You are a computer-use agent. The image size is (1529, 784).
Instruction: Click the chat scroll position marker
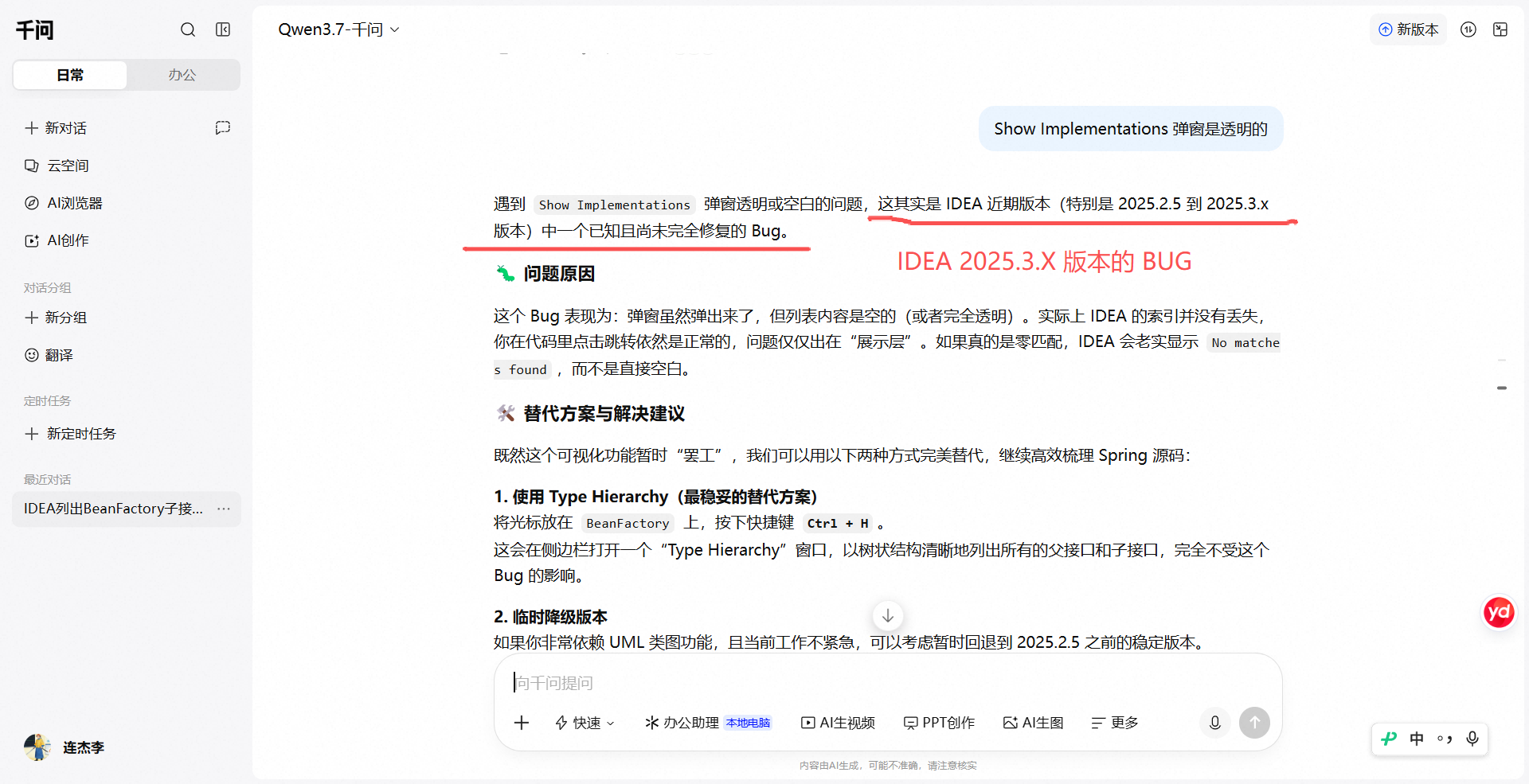pos(1502,388)
